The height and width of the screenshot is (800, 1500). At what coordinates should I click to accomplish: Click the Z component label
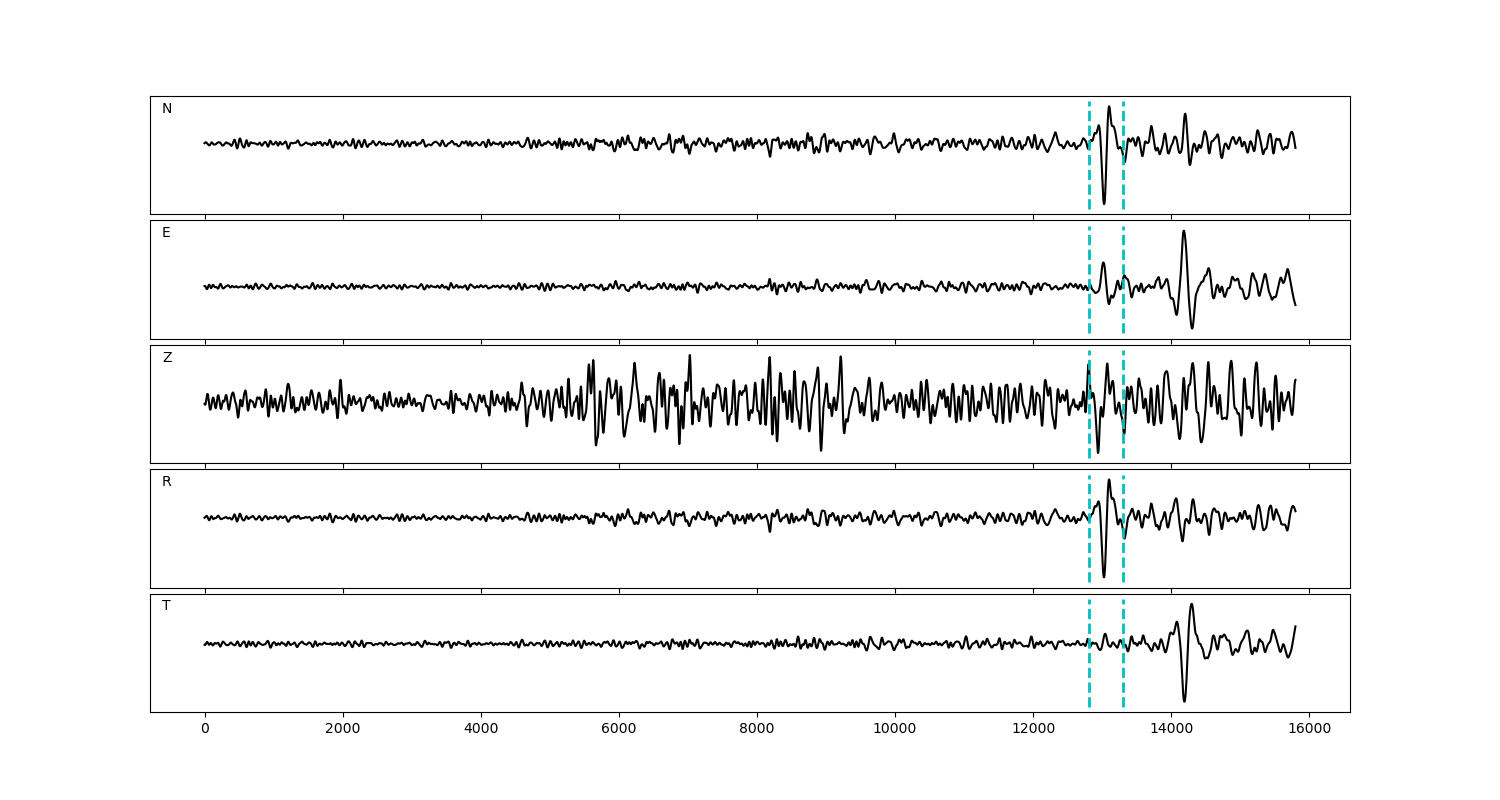(x=167, y=358)
